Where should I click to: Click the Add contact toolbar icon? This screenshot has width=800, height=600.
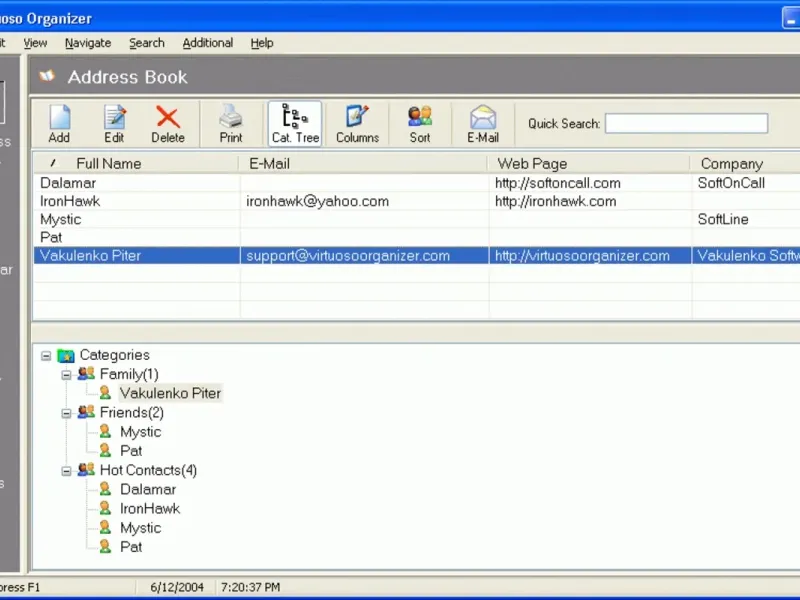(x=60, y=123)
